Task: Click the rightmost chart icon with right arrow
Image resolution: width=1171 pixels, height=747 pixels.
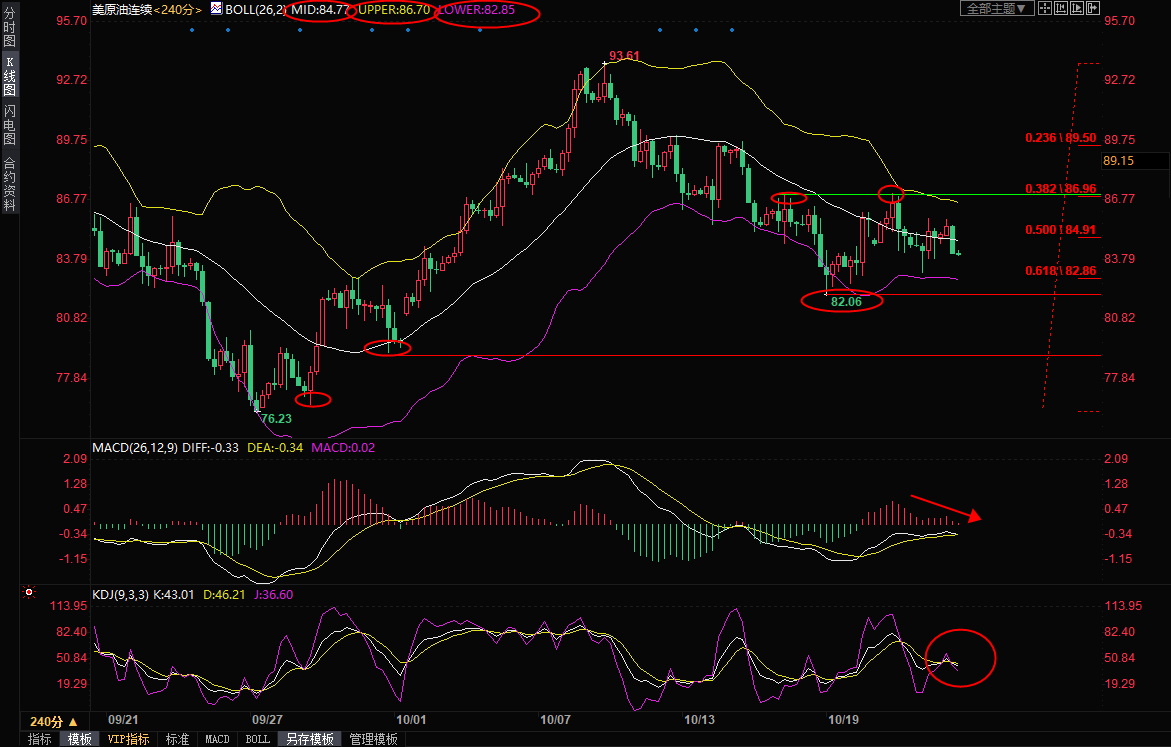Action: 1092,8
